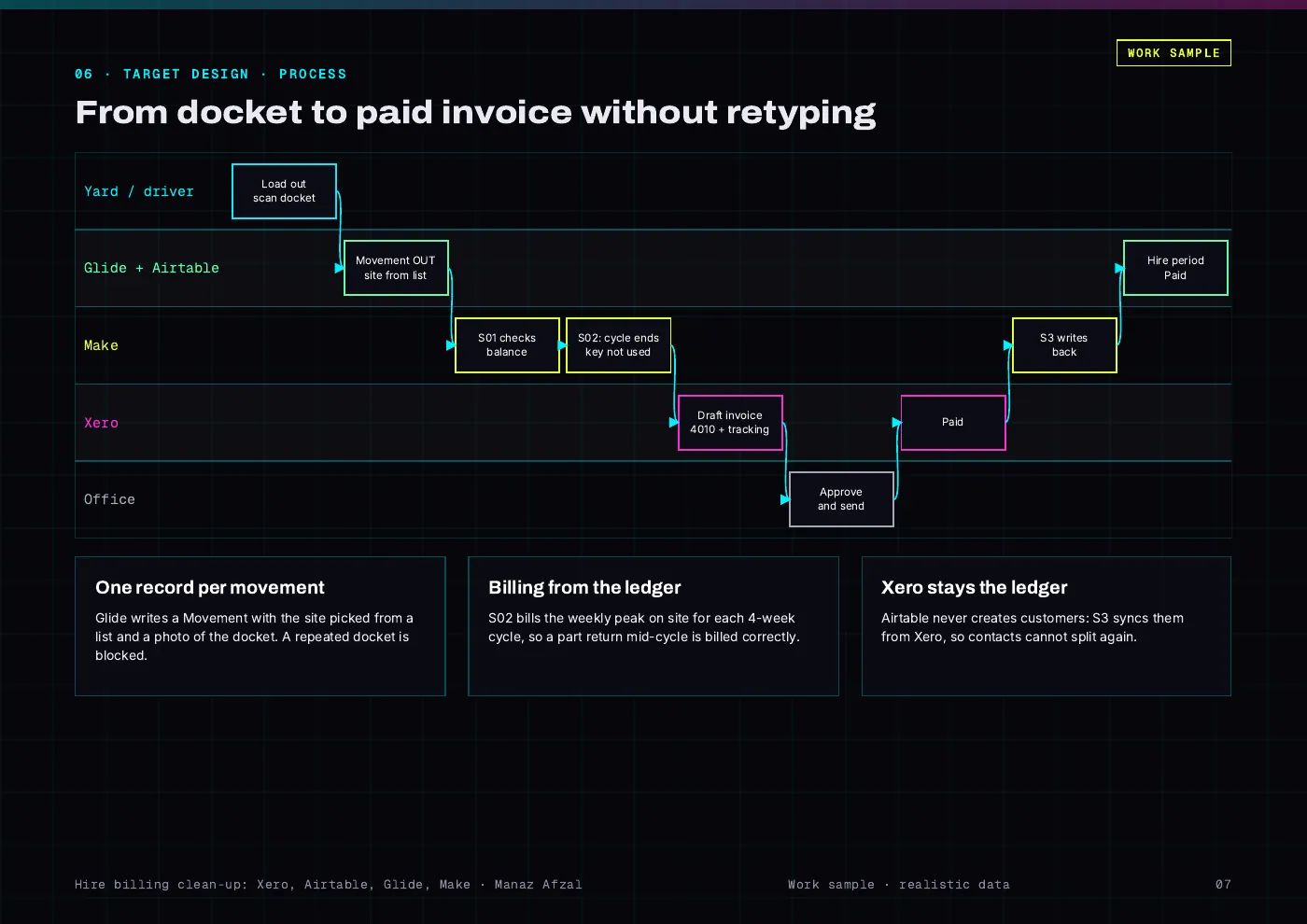Viewport: 1307px width, 924px height.
Task: Click the 'Glide + Airtable' lane label
Action: point(151,268)
